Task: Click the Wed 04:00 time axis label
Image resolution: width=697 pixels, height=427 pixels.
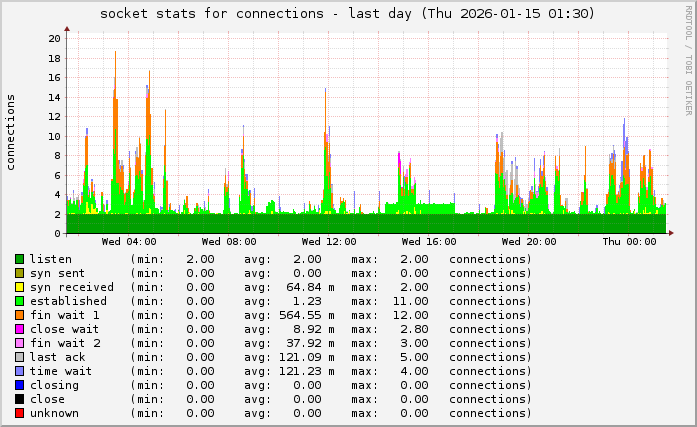Action: pos(129,241)
